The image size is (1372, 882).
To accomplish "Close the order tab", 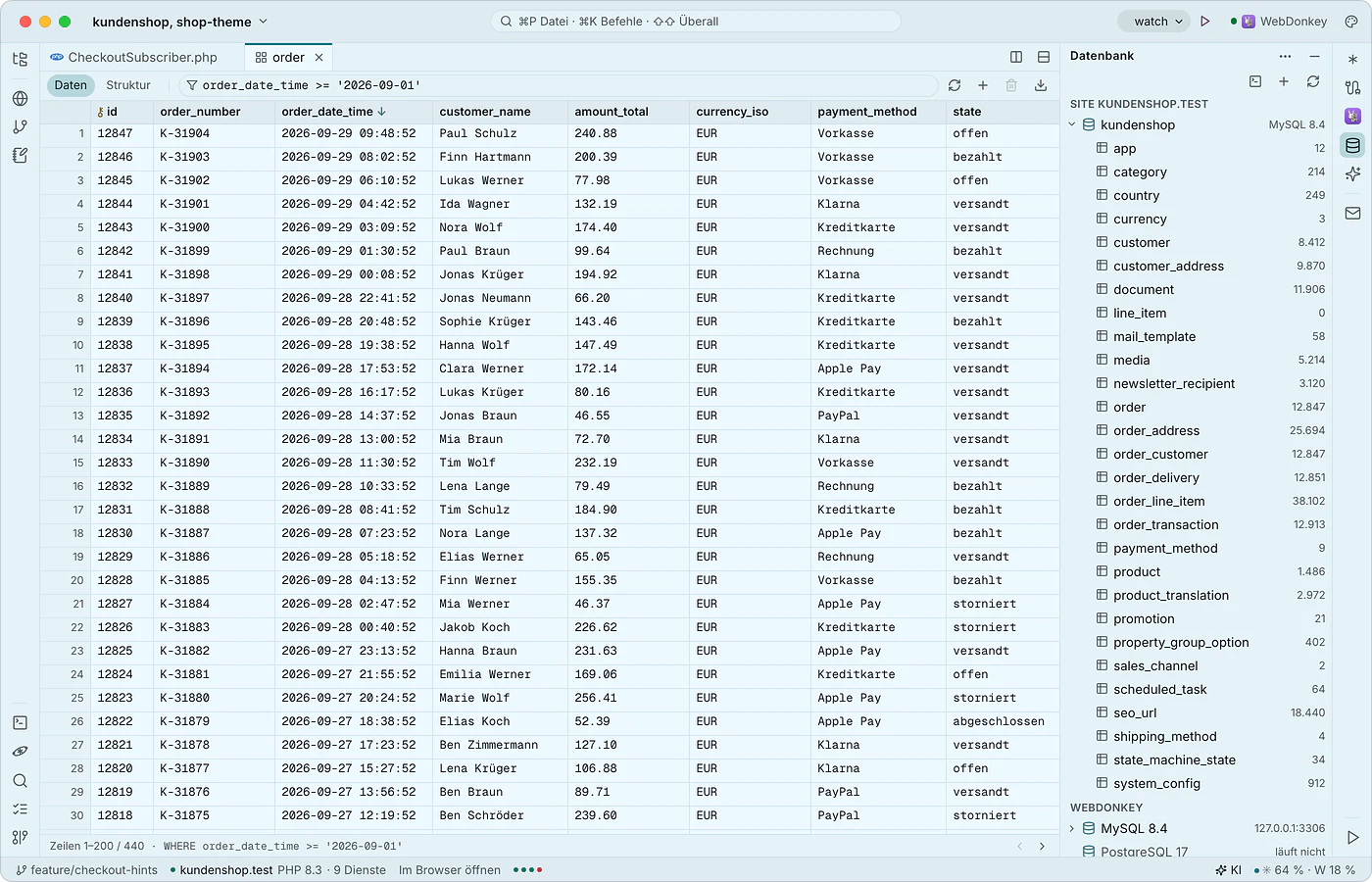I will (318, 57).
